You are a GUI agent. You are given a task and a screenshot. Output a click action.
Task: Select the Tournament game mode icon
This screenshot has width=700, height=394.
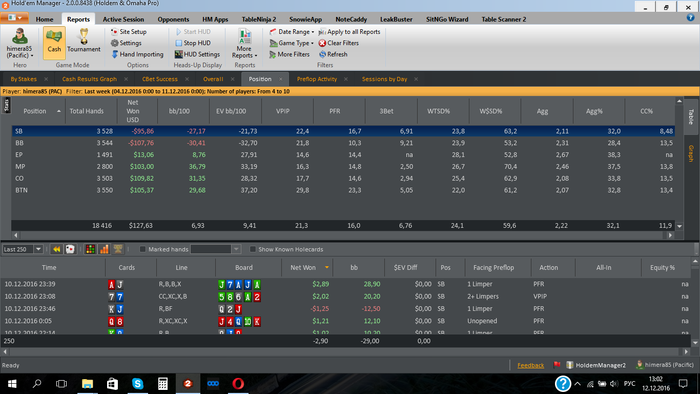click(83, 41)
